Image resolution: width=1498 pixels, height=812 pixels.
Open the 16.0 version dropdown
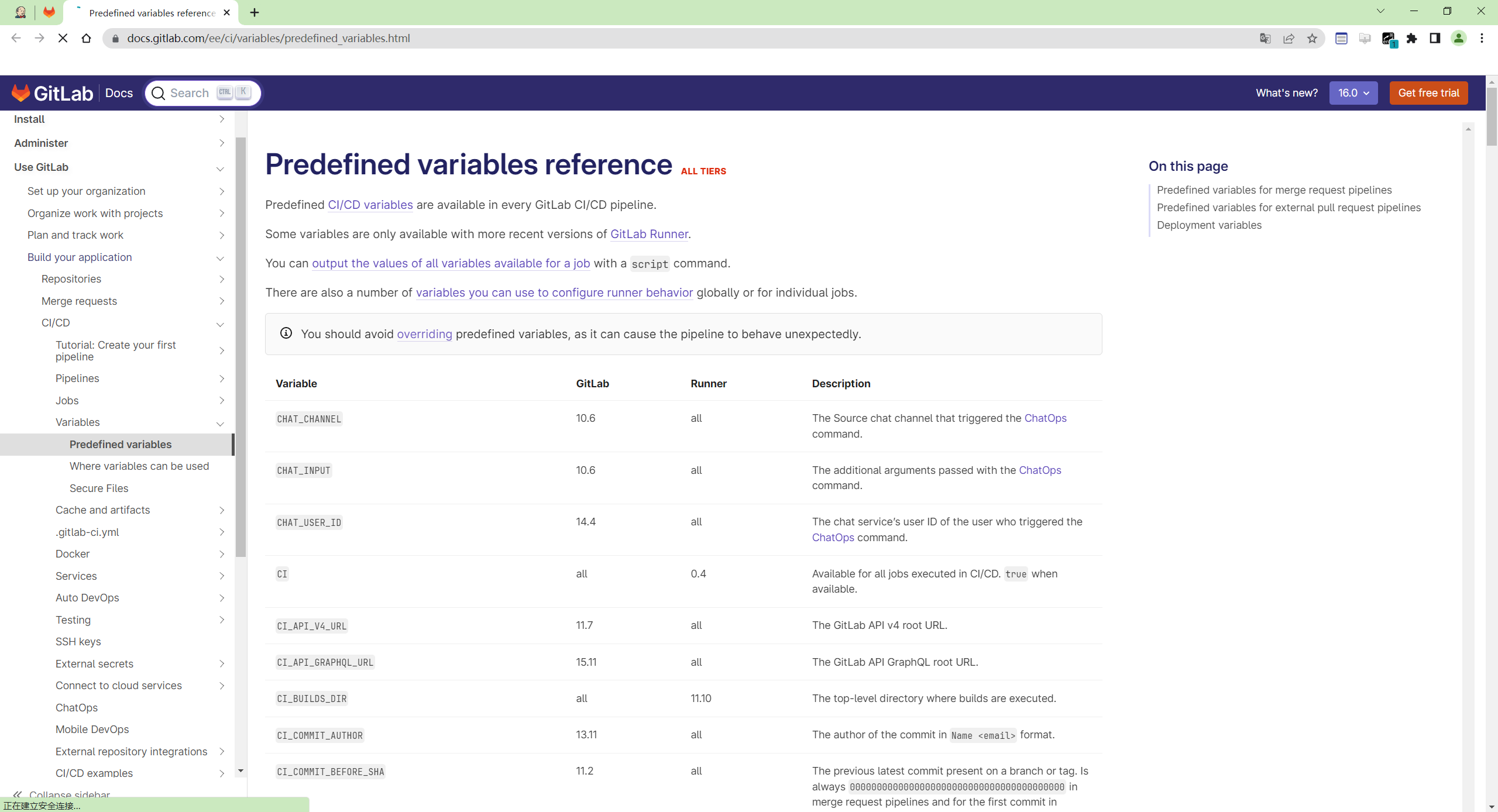pyautogui.click(x=1353, y=93)
